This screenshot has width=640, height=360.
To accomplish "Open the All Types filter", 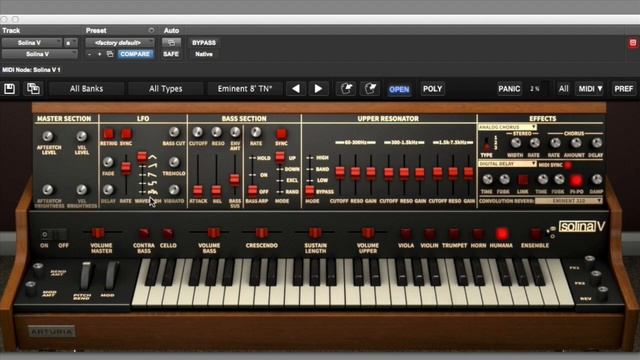I will (x=165, y=89).
